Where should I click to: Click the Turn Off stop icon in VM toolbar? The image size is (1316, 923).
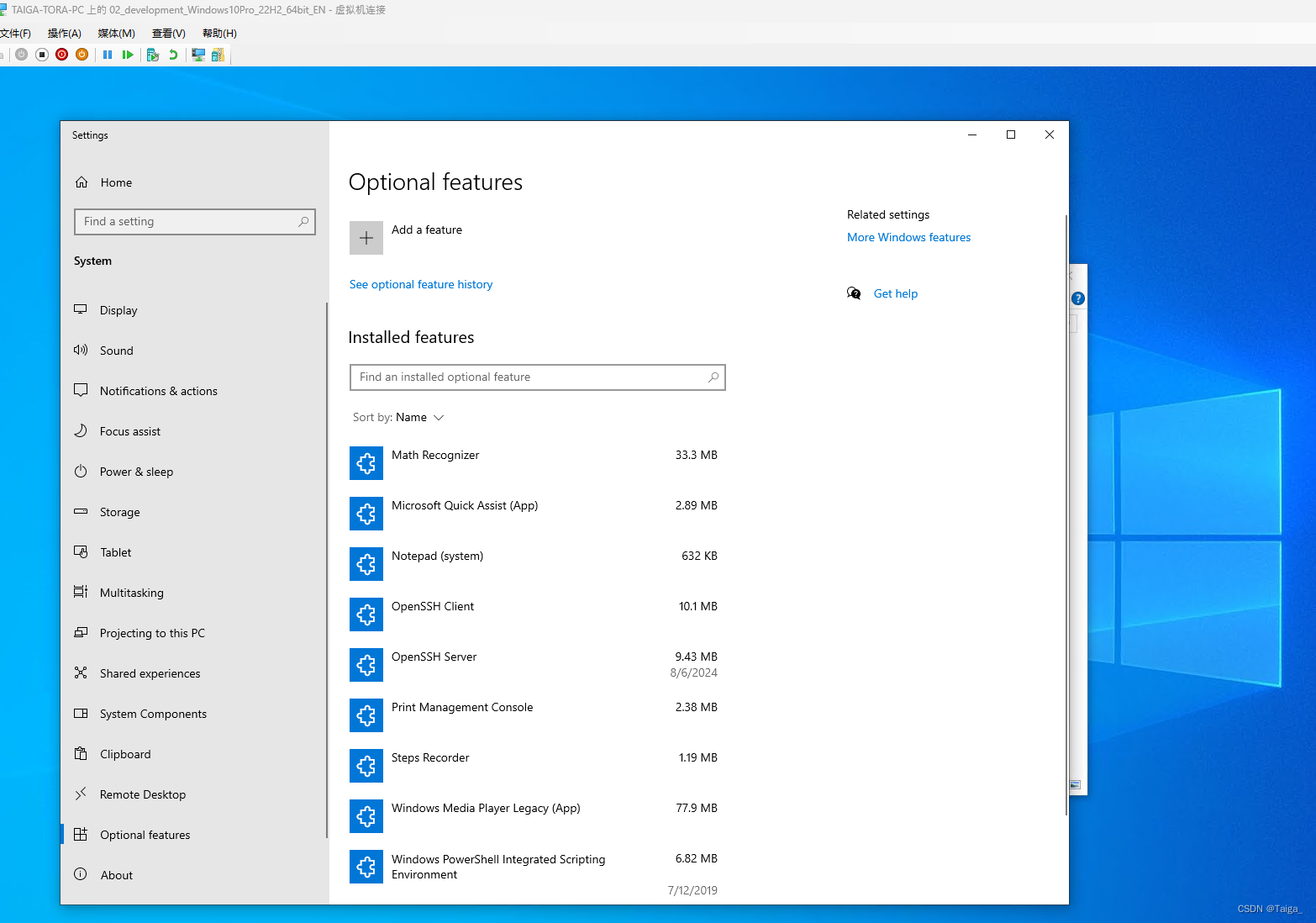pyautogui.click(x=42, y=55)
